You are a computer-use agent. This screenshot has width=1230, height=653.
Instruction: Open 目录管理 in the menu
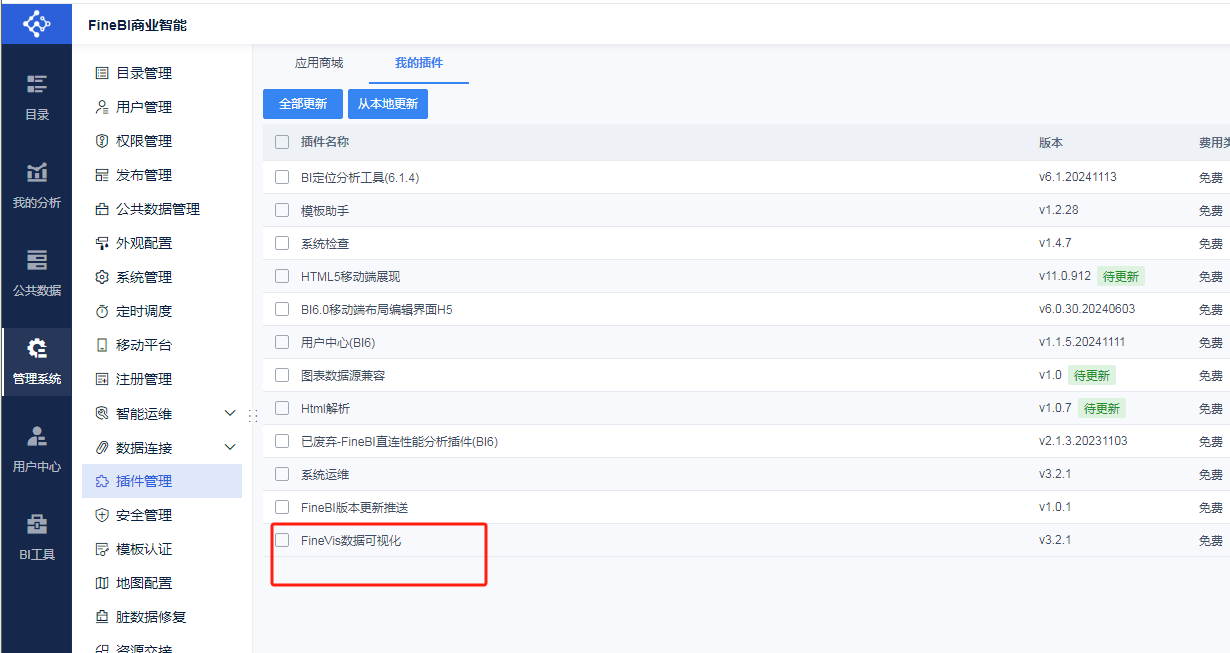pyautogui.click(x=144, y=73)
